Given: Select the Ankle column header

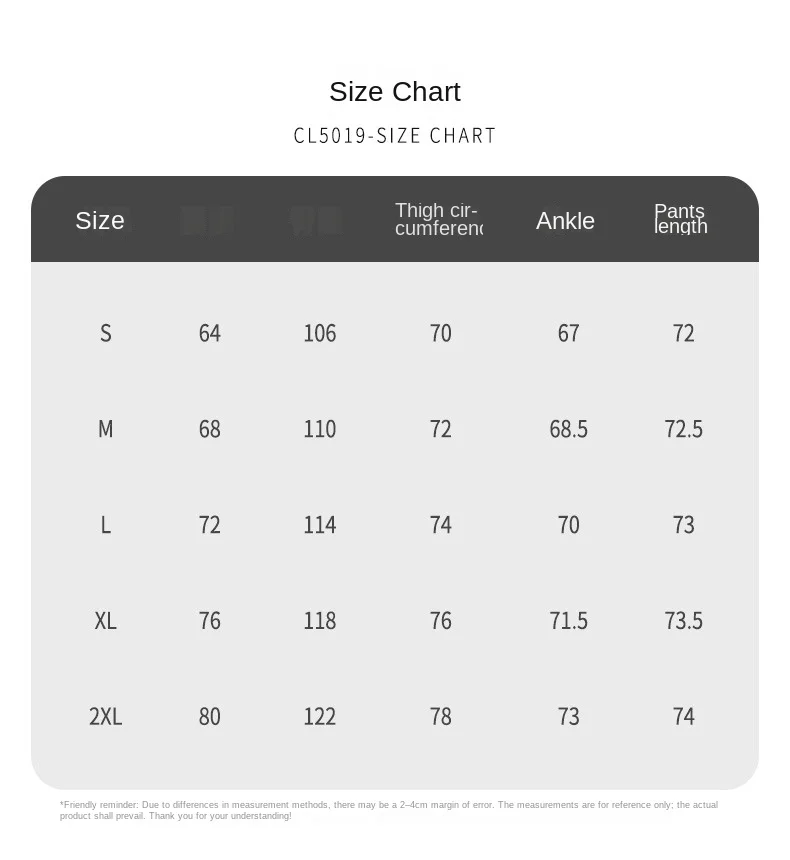Looking at the screenshot, I should [565, 221].
